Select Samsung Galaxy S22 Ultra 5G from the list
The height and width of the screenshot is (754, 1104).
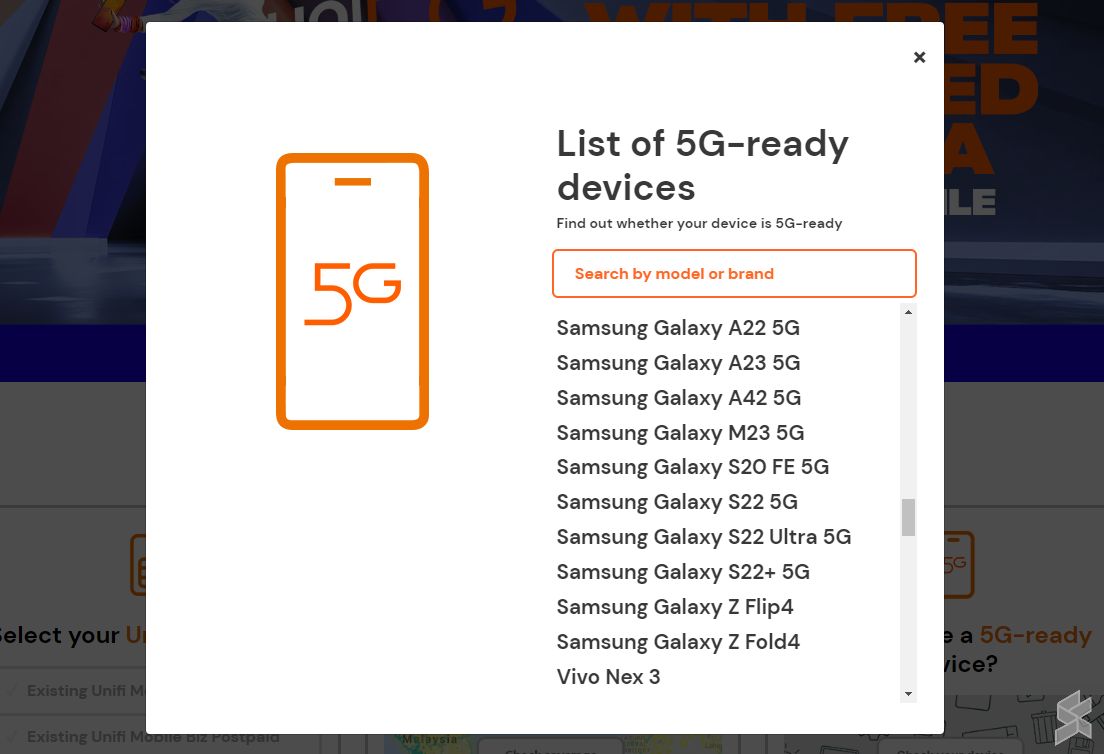pyautogui.click(x=704, y=537)
